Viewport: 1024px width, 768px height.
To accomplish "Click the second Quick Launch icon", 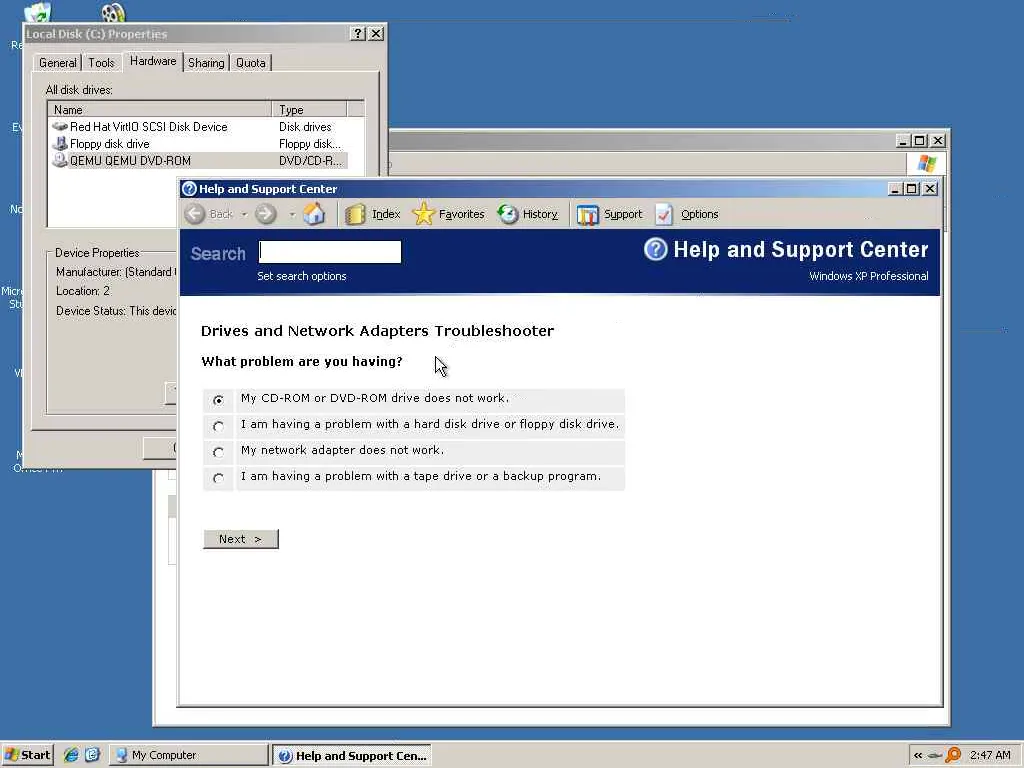I will [x=93, y=755].
